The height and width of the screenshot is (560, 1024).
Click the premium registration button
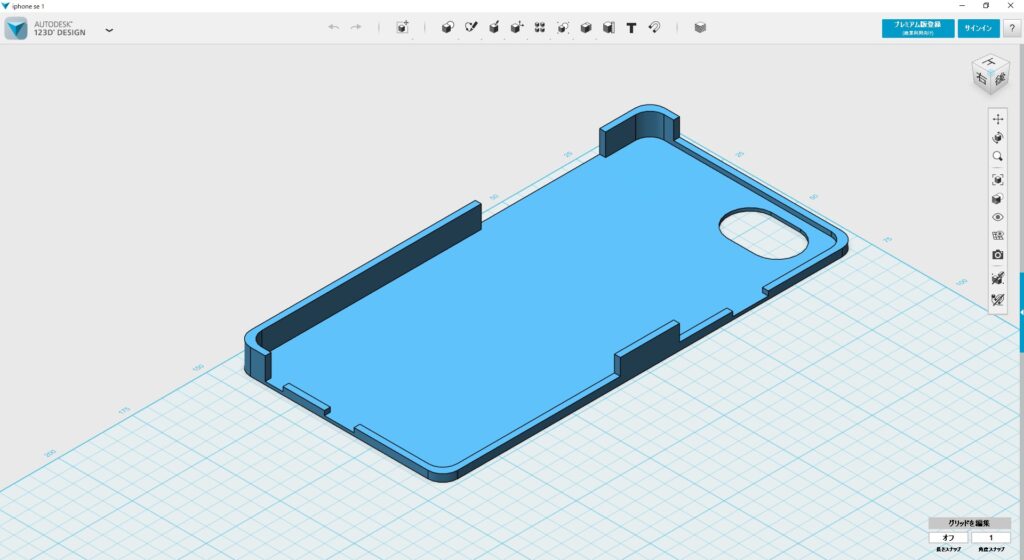tap(918, 28)
